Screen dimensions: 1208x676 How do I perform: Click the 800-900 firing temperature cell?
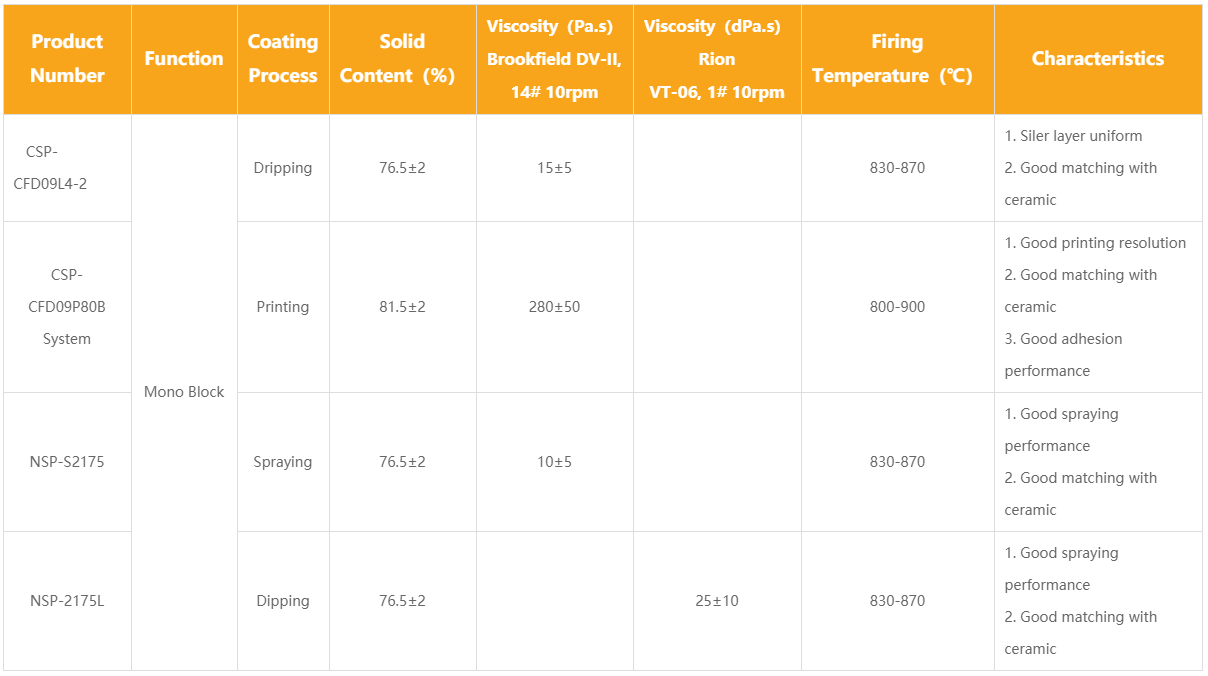click(897, 307)
